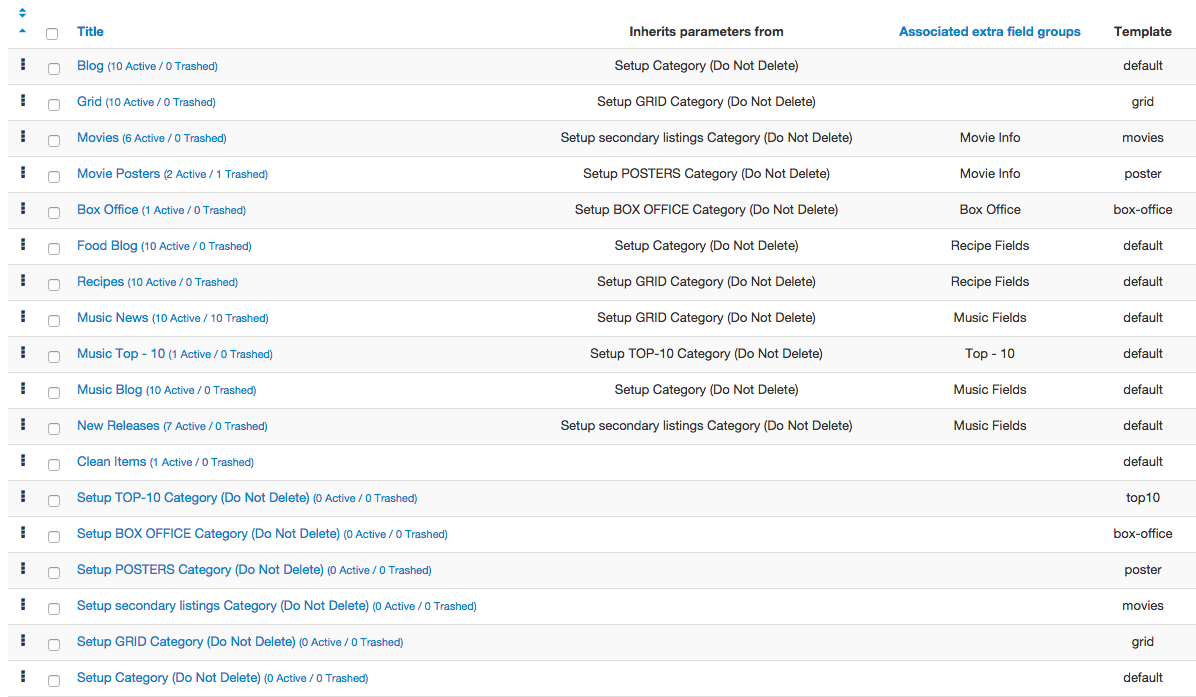1196x697 pixels.
Task: Select checkbox for Setup GRID Category row
Action: coord(53,644)
